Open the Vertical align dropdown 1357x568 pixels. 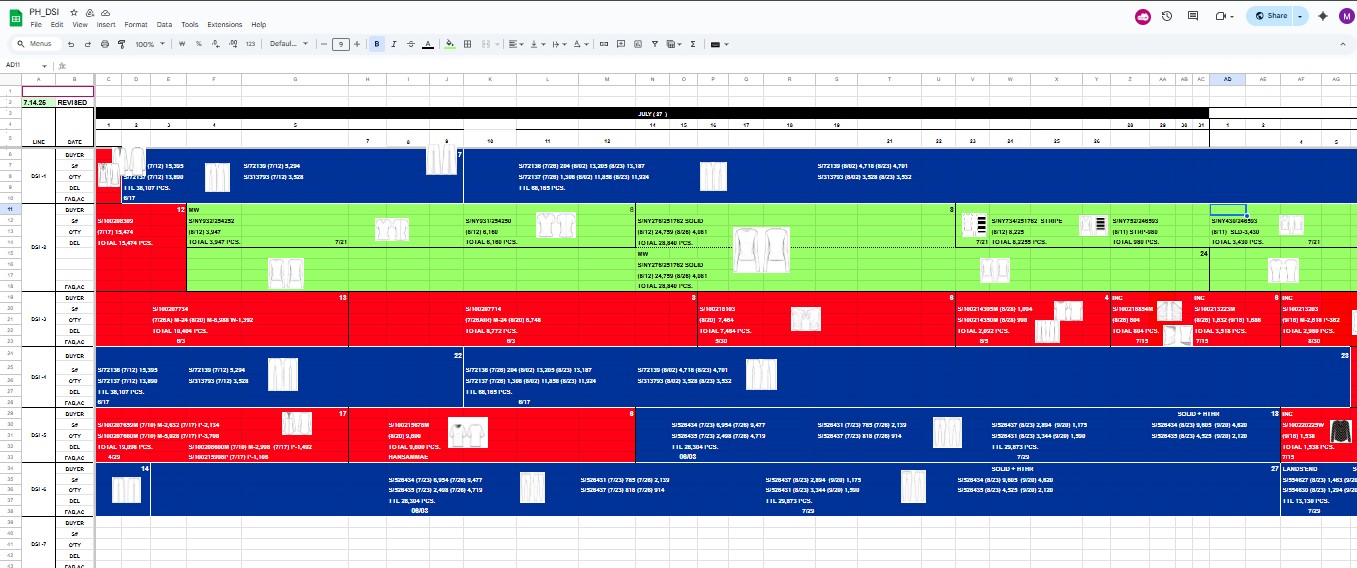point(537,44)
